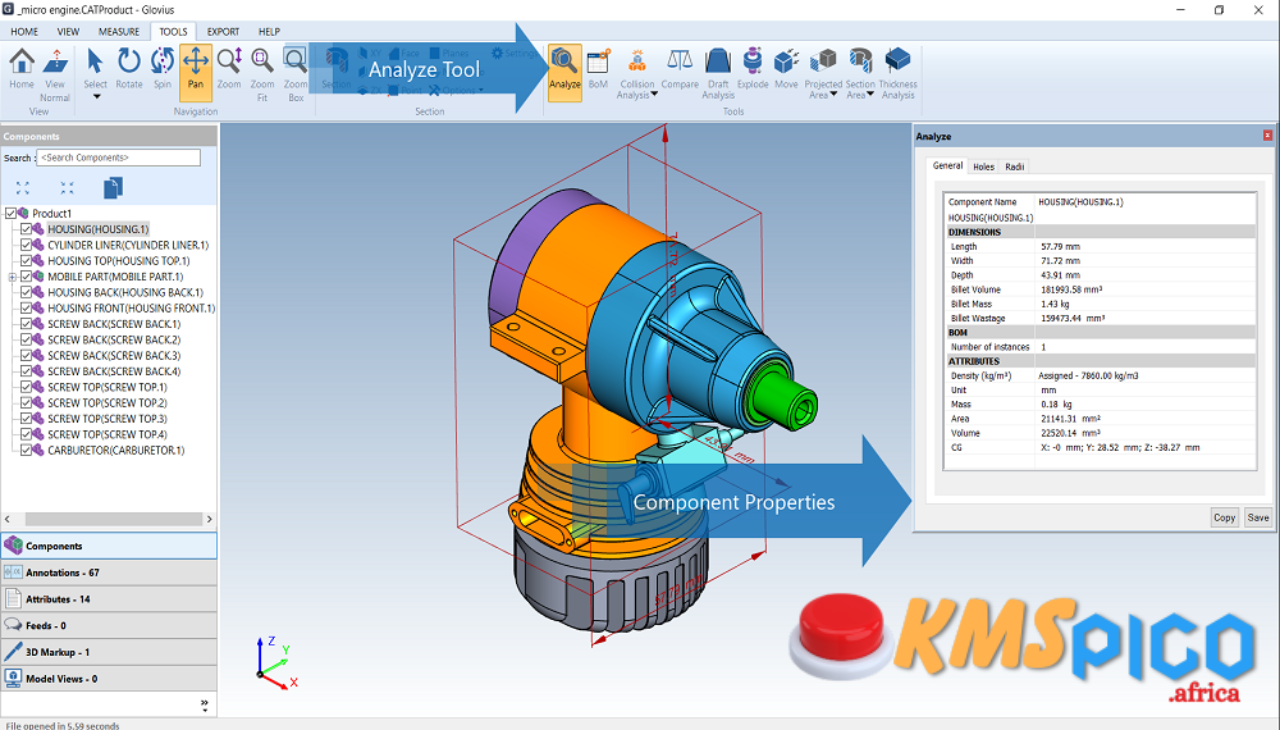The width and height of the screenshot is (1280, 730).
Task: Open the Components panel bar
Action: click(109, 546)
